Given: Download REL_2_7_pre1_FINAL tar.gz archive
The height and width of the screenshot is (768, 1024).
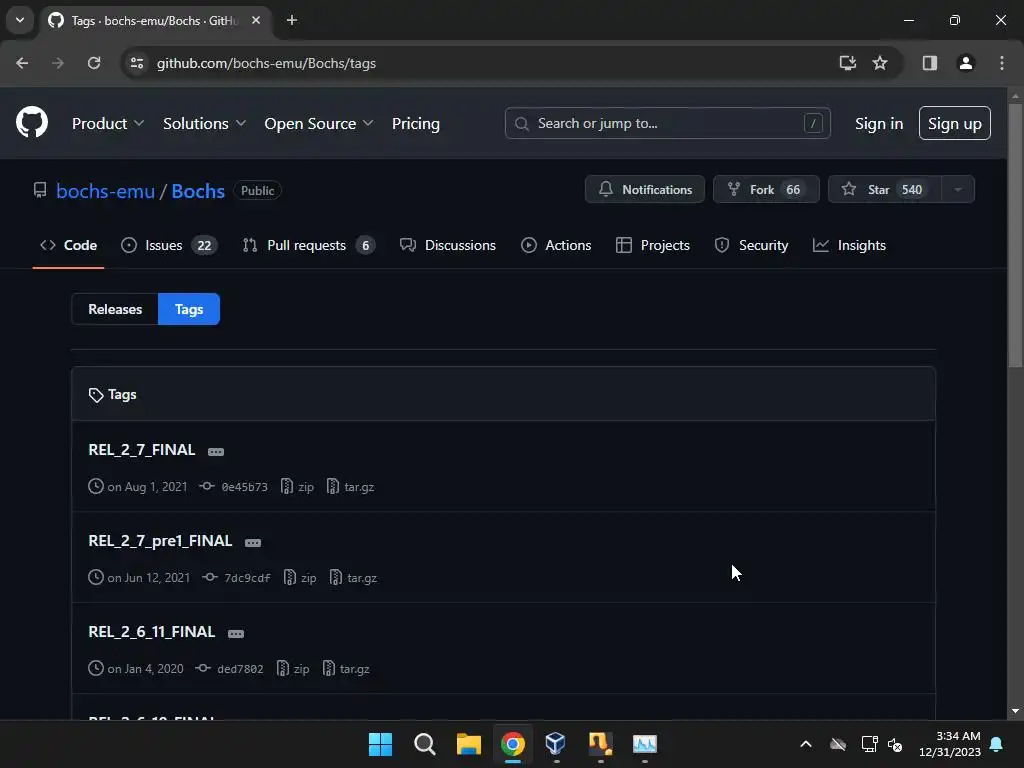Looking at the screenshot, I should (x=353, y=577).
